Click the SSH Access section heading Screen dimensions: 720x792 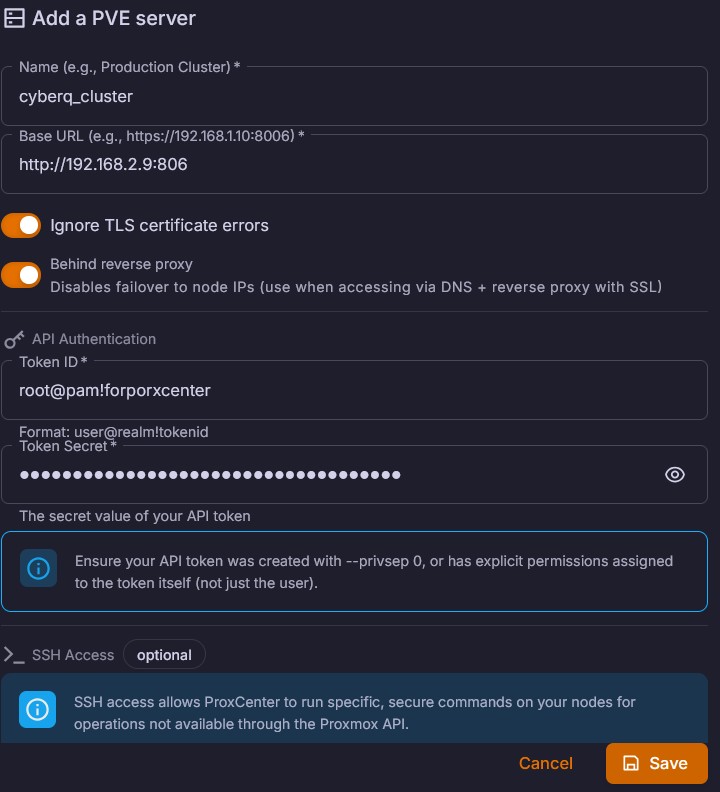tap(73, 655)
